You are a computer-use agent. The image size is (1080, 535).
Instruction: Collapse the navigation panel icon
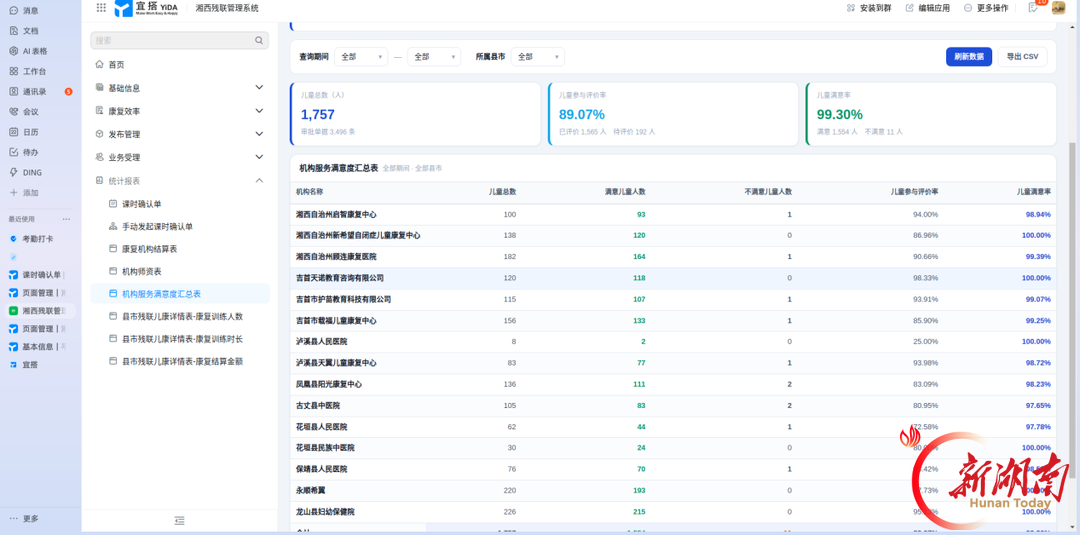pyautogui.click(x=180, y=521)
